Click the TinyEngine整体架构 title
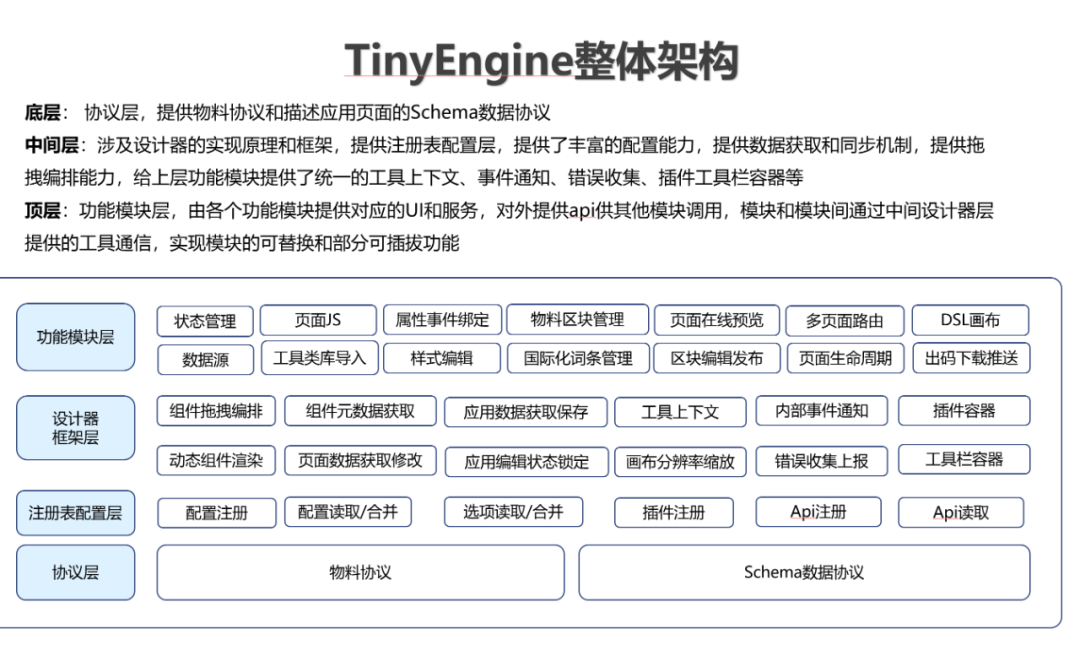This screenshot has width=1080, height=656. [541, 61]
